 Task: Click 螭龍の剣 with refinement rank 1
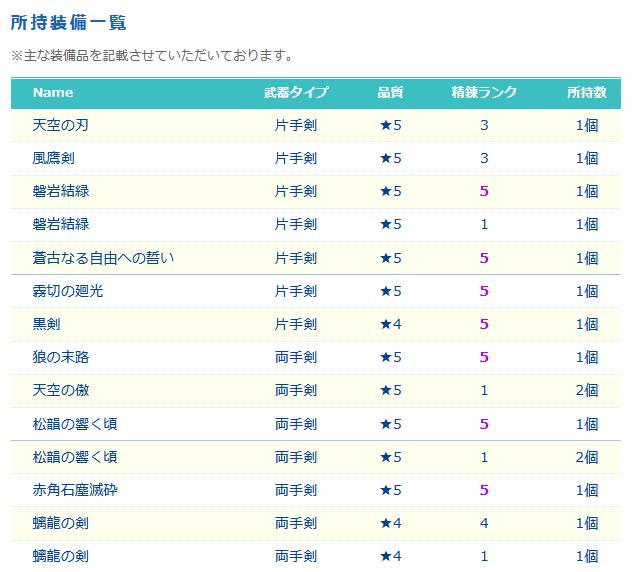click(60, 556)
